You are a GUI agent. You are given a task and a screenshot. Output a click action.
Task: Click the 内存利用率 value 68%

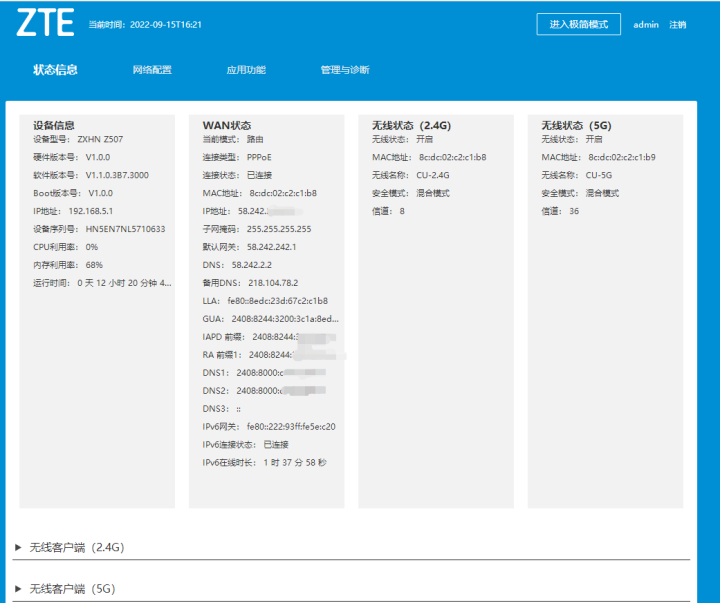pyautogui.click(x=94, y=265)
